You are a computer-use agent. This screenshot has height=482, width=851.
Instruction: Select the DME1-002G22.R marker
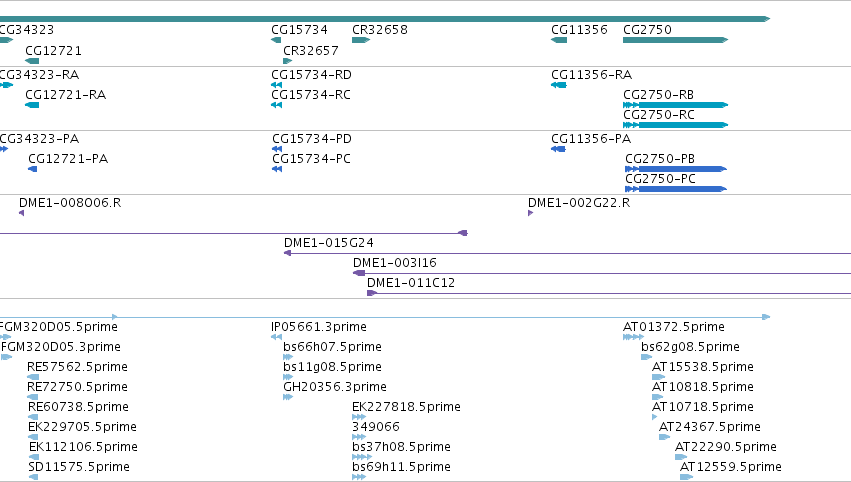tap(530, 213)
